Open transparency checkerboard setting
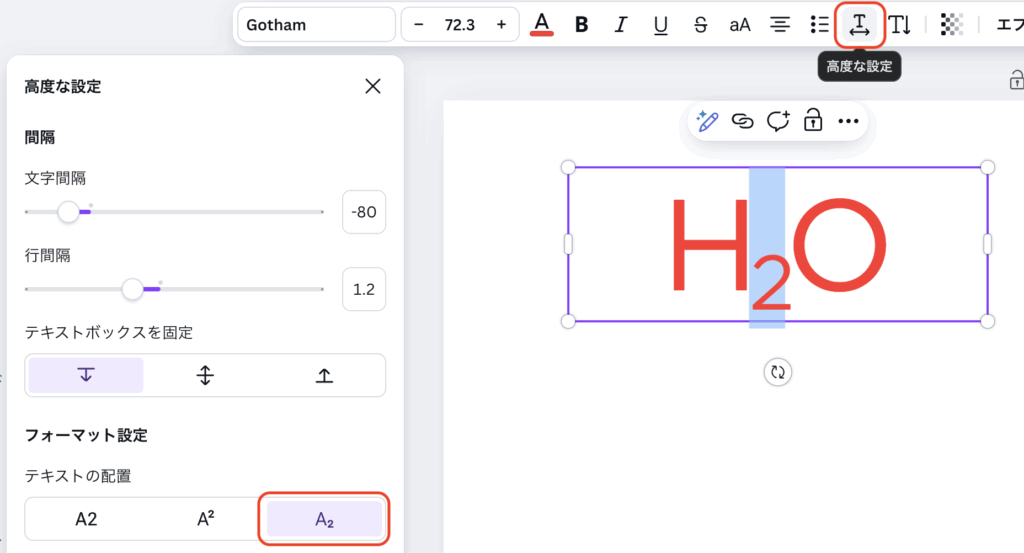The width and height of the screenshot is (1024, 553). pos(952,25)
